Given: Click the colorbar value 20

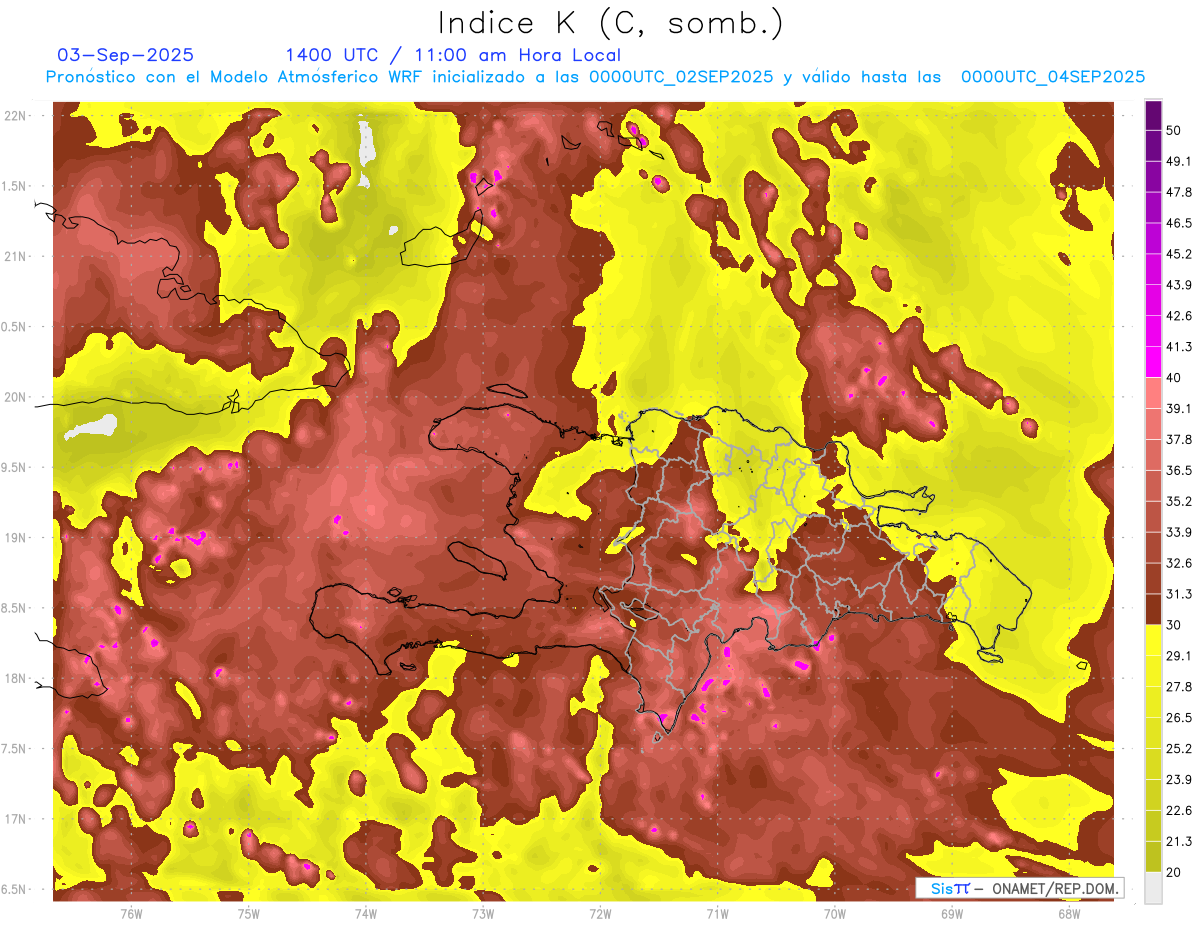Looking at the screenshot, I should (1174, 872).
